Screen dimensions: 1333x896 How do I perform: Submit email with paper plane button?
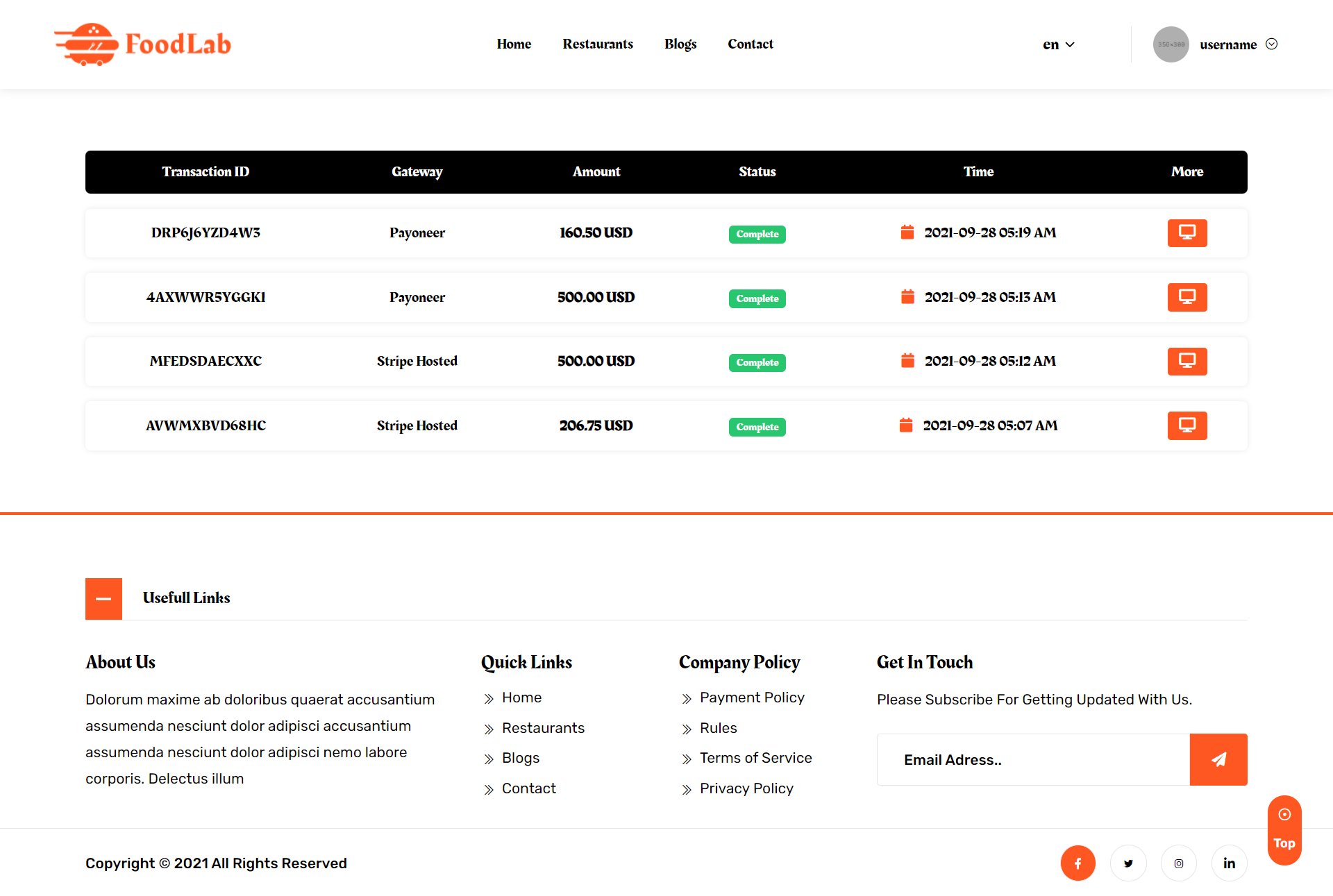[x=1218, y=759]
